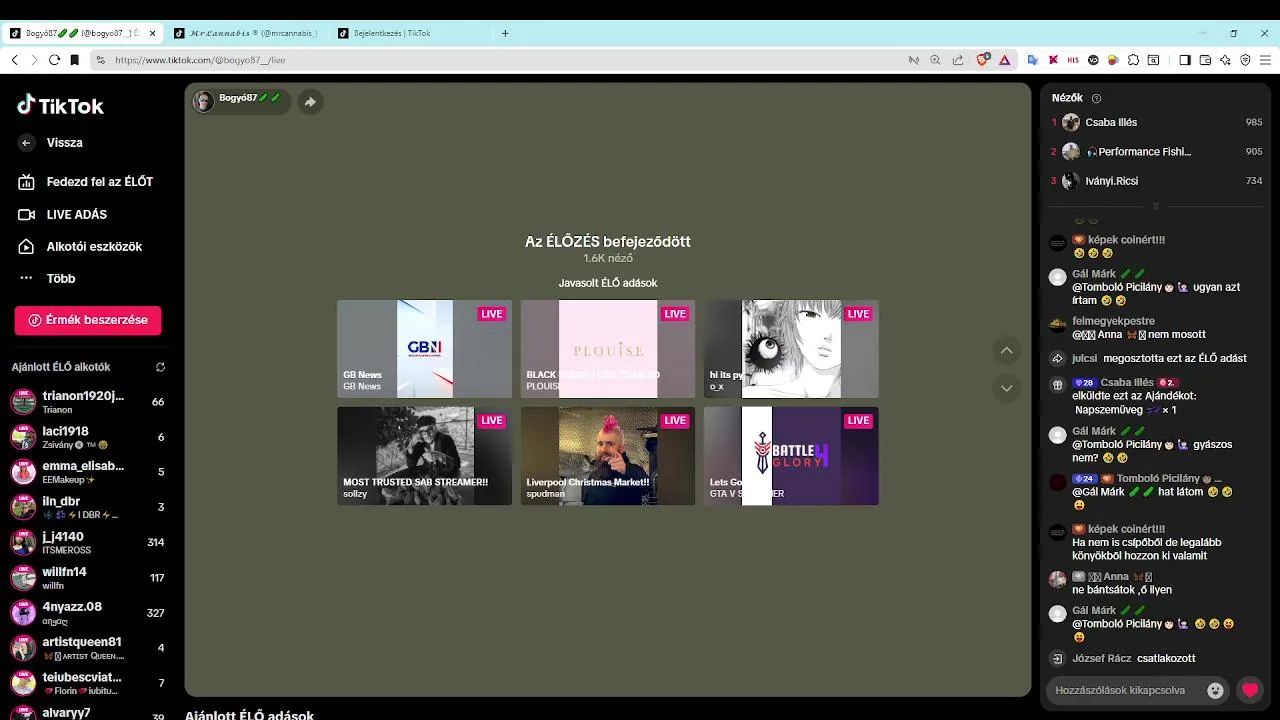
Task: Send a like with heart button
Action: [x=1249, y=690]
